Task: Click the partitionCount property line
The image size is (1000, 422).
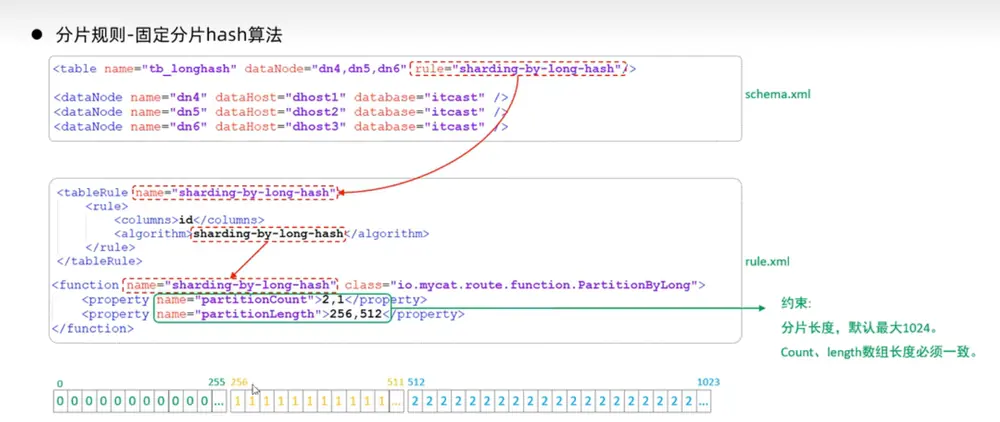Action: (x=254, y=300)
